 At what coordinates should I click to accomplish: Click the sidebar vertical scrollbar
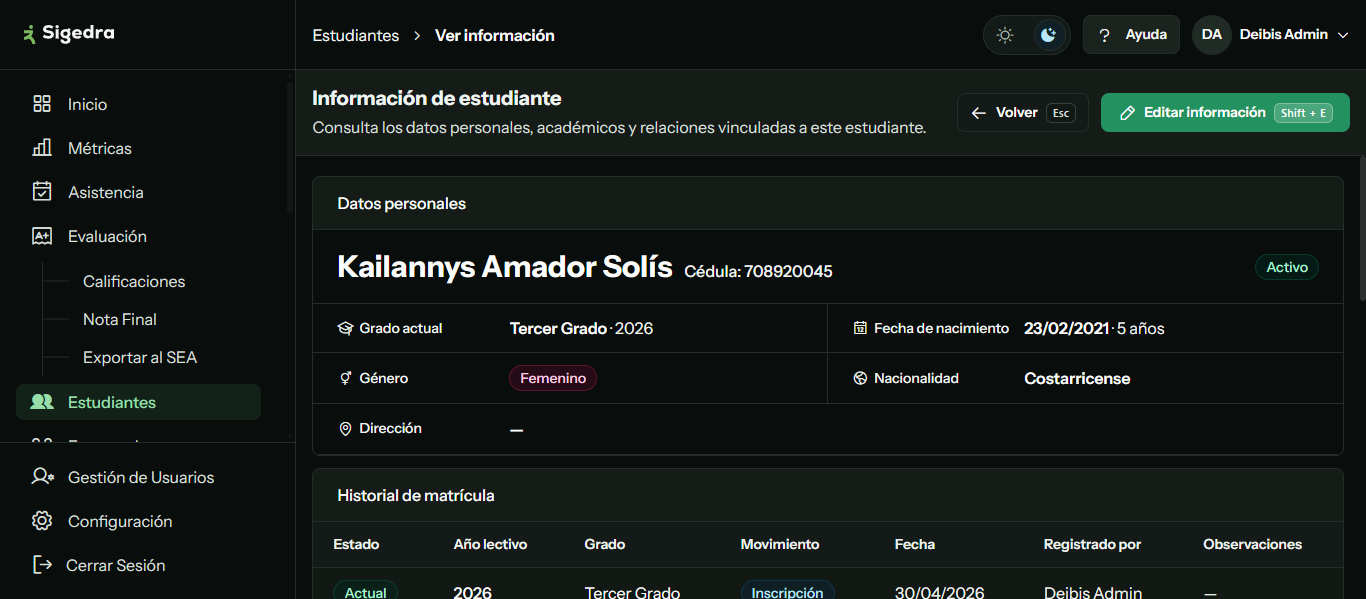(x=290, y=150)
